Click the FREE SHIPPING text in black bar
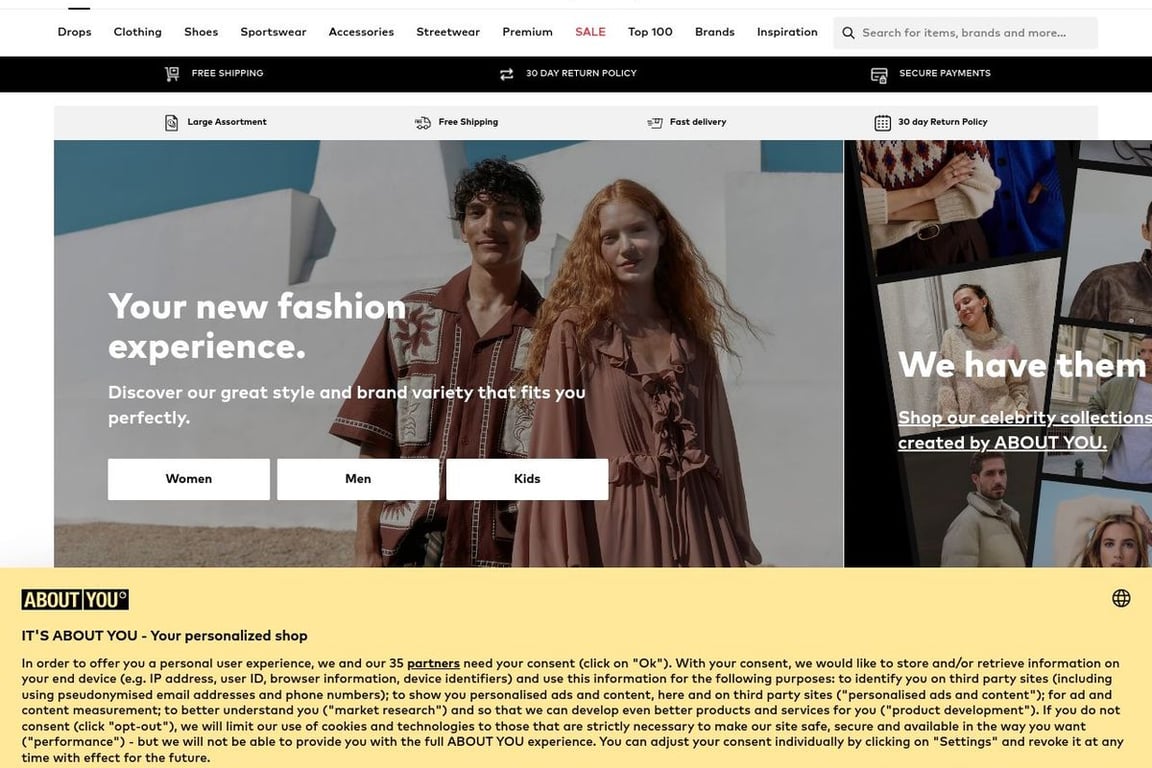This screenshot has width=1152, height=768. [227, 73]
